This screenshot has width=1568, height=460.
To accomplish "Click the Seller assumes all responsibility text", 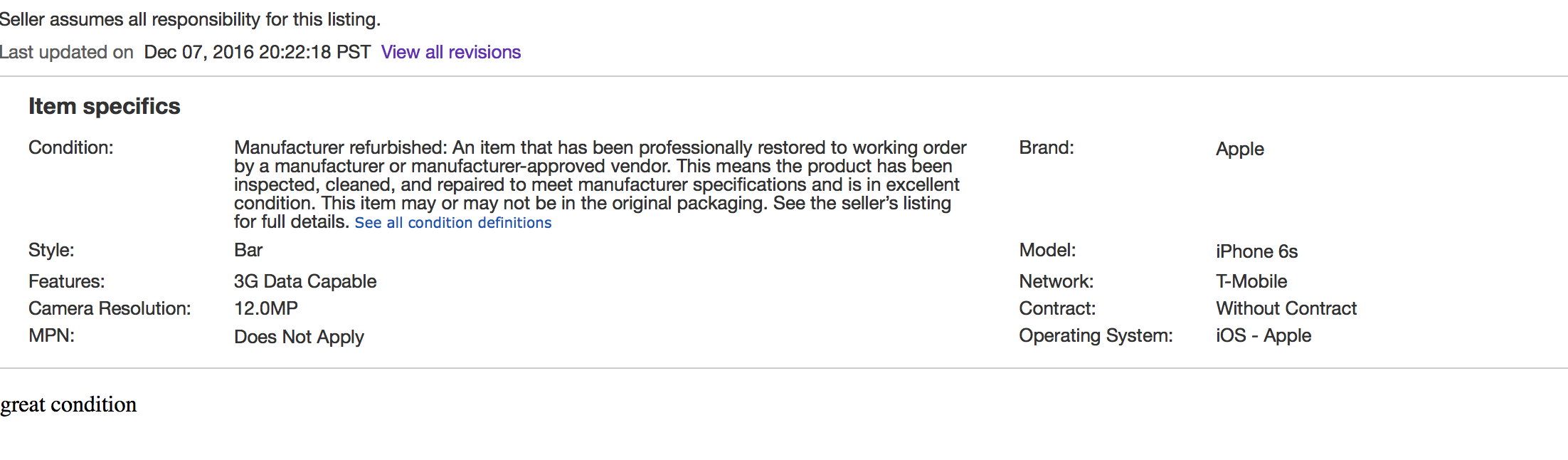I will point(190,19).
